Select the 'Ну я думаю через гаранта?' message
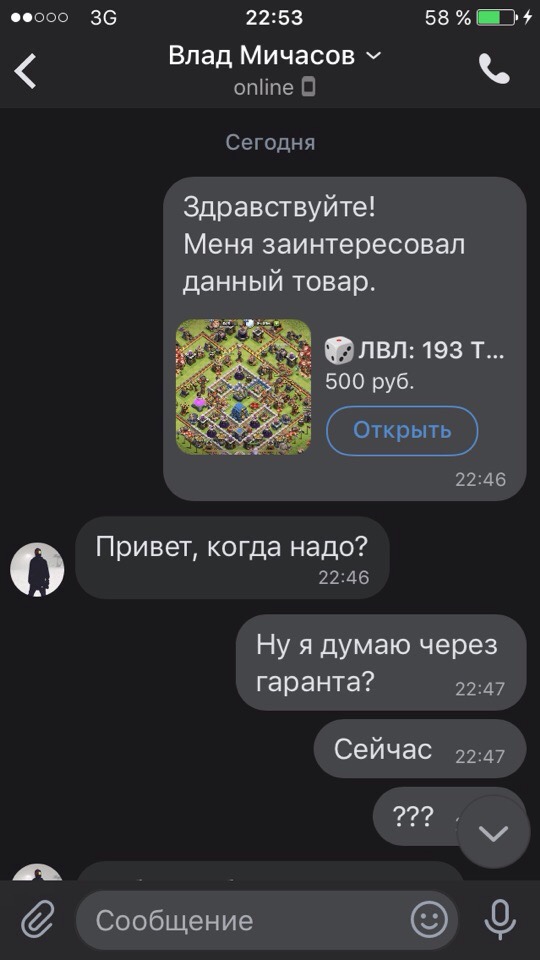 pyautogui.click(x=381, y=662)
